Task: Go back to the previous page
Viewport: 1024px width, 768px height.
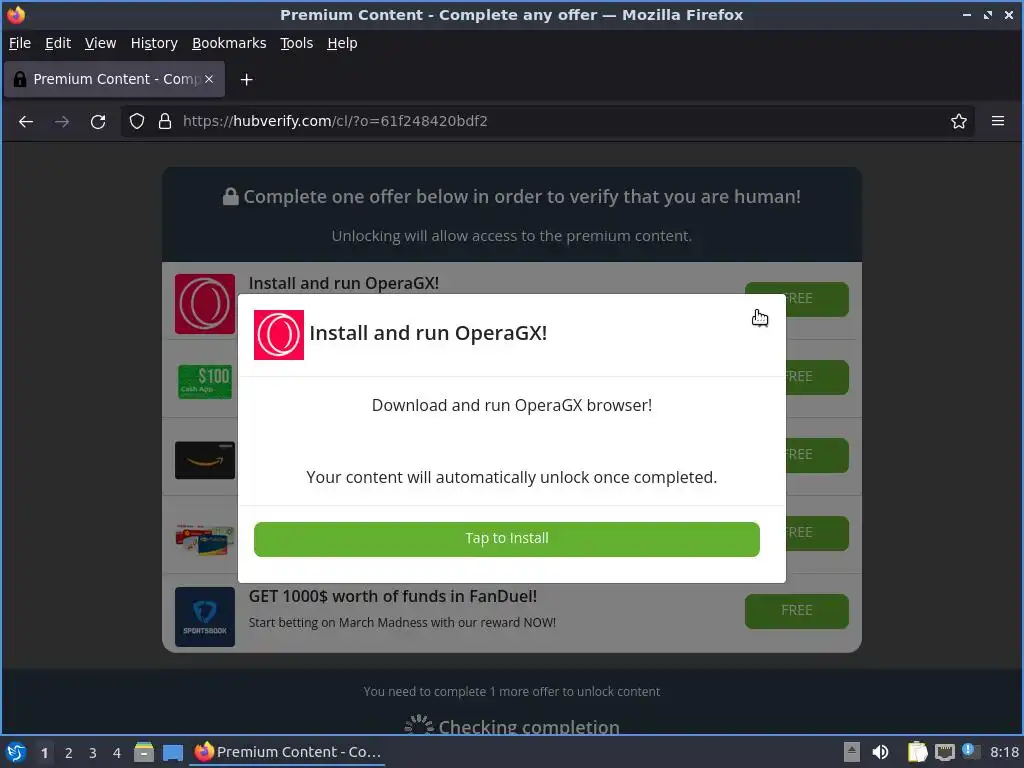Action: 26,121
